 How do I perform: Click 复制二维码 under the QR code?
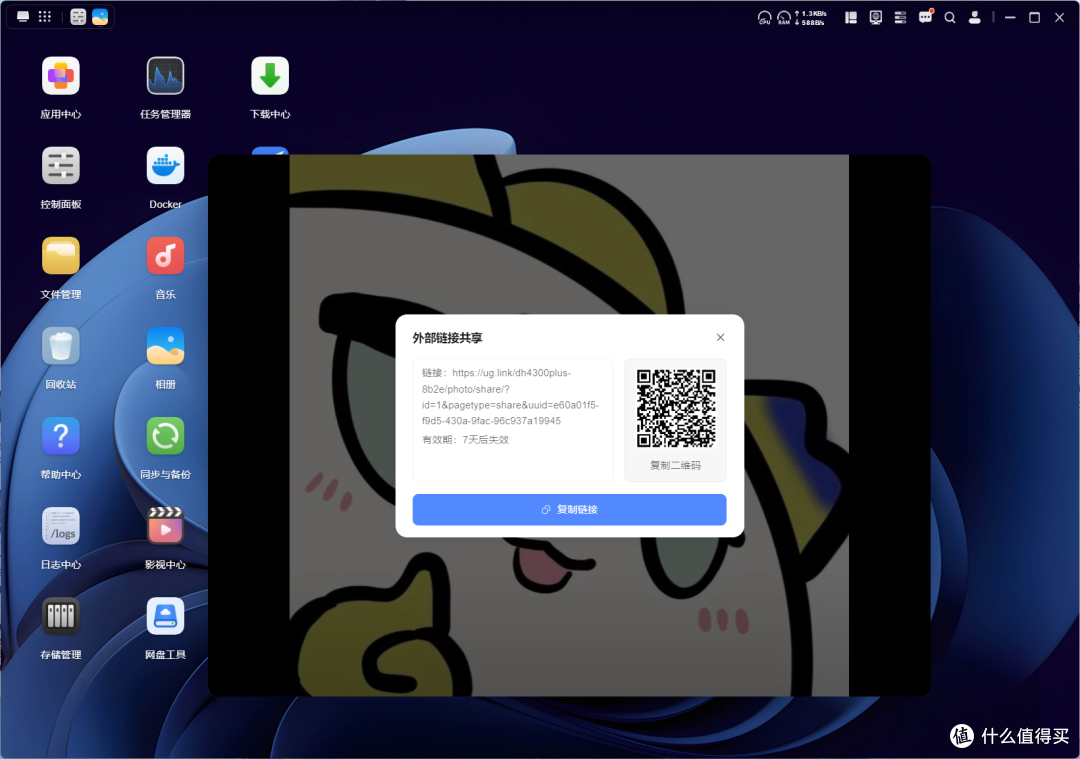676,466
